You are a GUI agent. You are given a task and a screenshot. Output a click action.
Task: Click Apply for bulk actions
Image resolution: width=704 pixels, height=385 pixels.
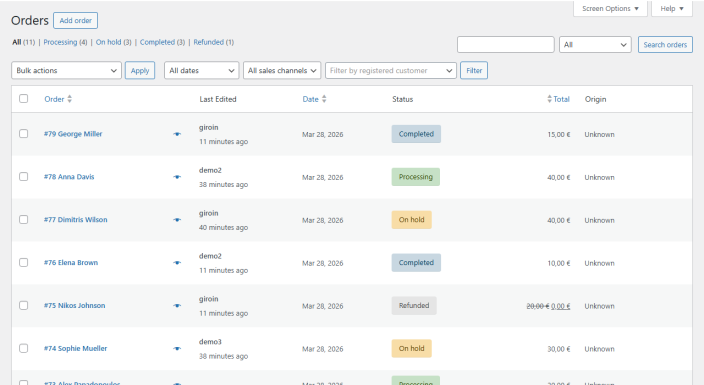click(x=140, y=71)
